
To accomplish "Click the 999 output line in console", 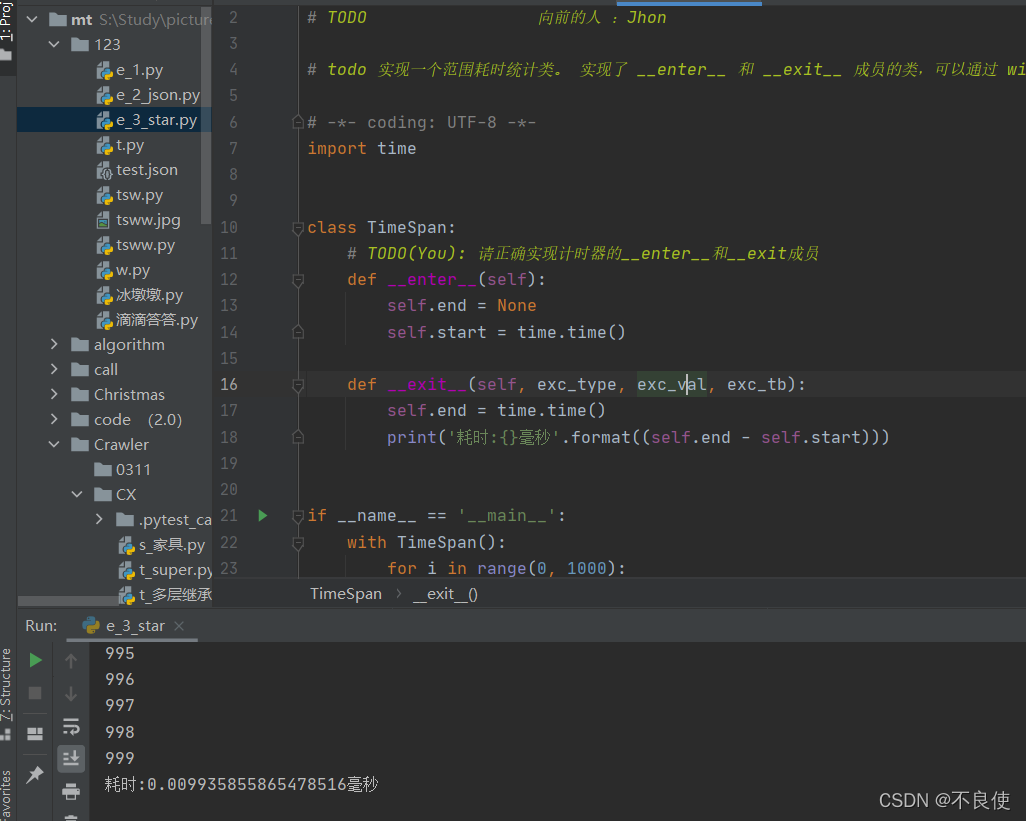I will (120, 758).
